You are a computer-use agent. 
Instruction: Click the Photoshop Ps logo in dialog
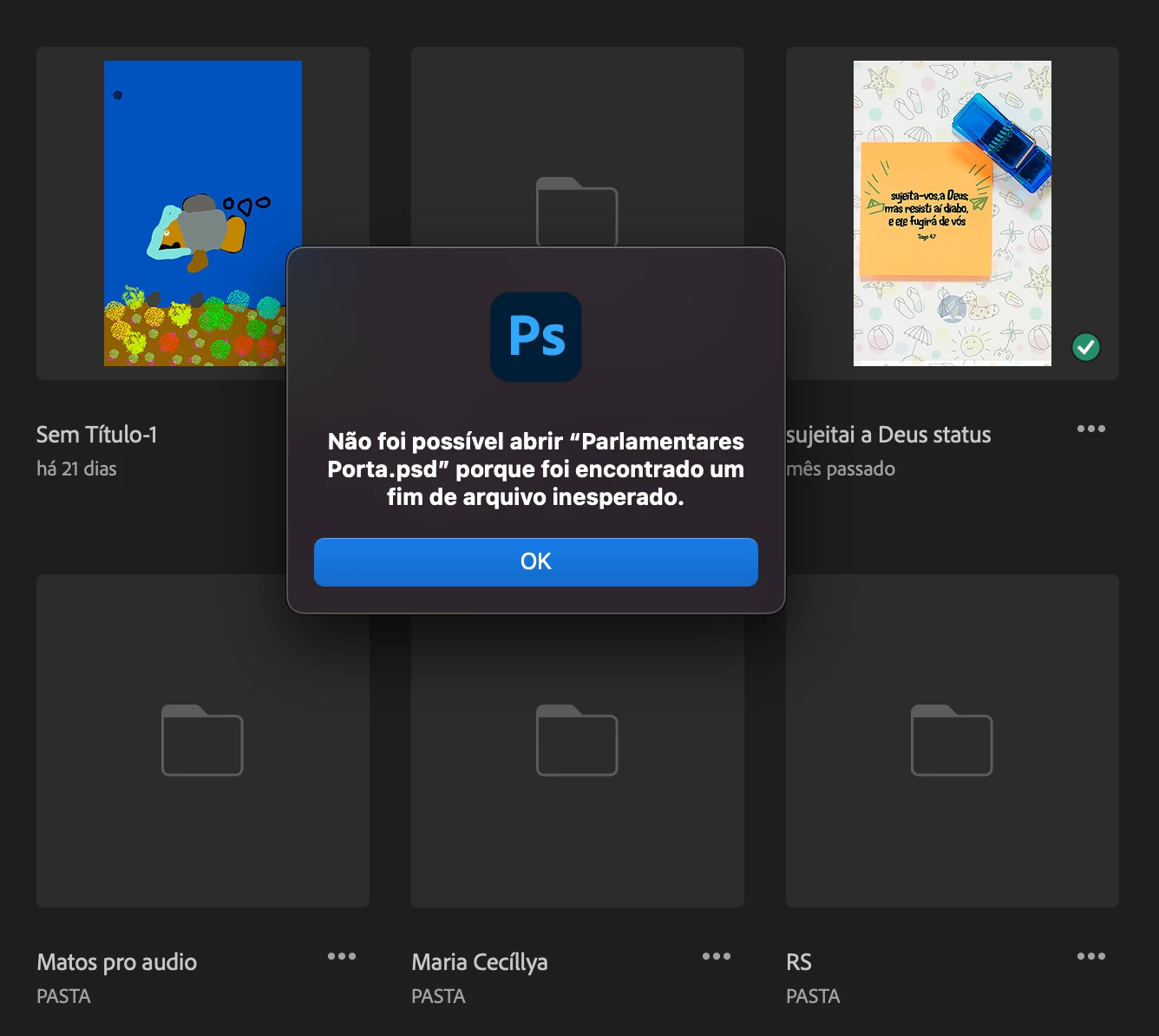coord(536,337)
